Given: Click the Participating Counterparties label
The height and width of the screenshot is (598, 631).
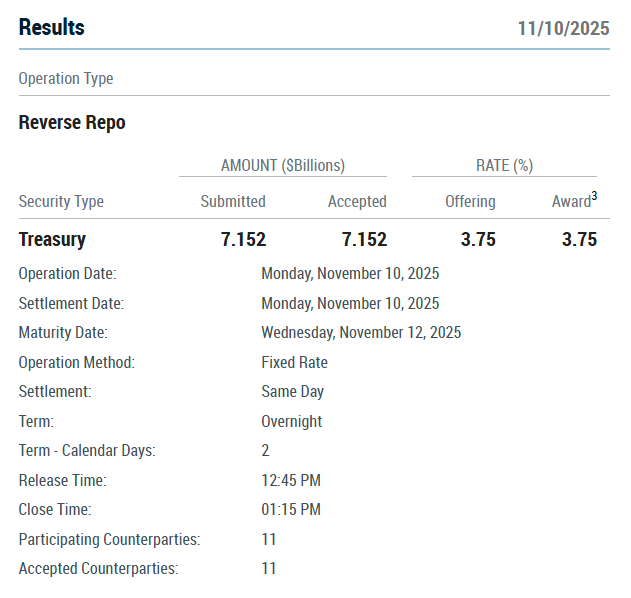Looking at the screenshot, I should 109,540.
